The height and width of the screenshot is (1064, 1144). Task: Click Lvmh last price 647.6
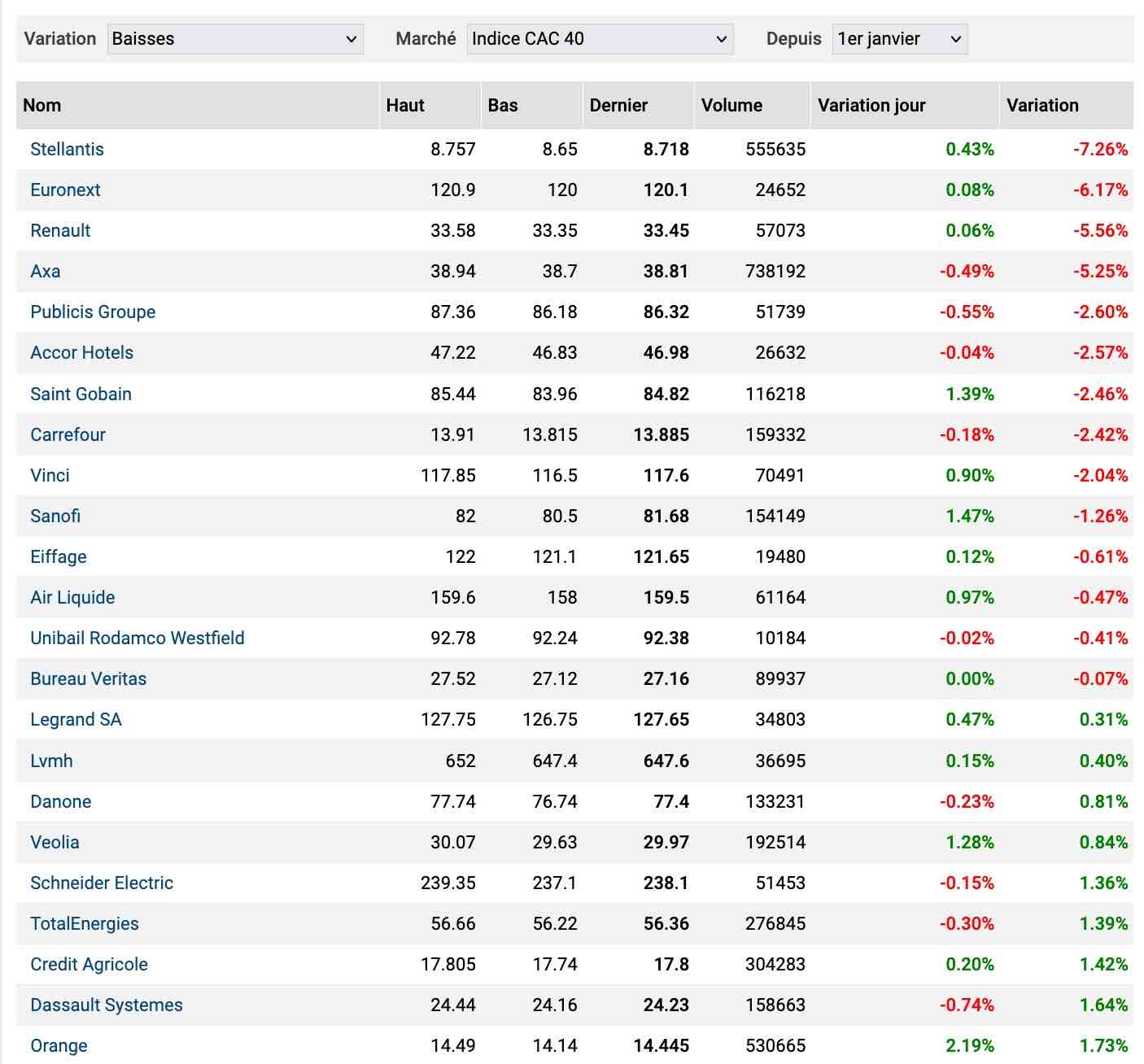pyautogui.click(x=666, y=761)
